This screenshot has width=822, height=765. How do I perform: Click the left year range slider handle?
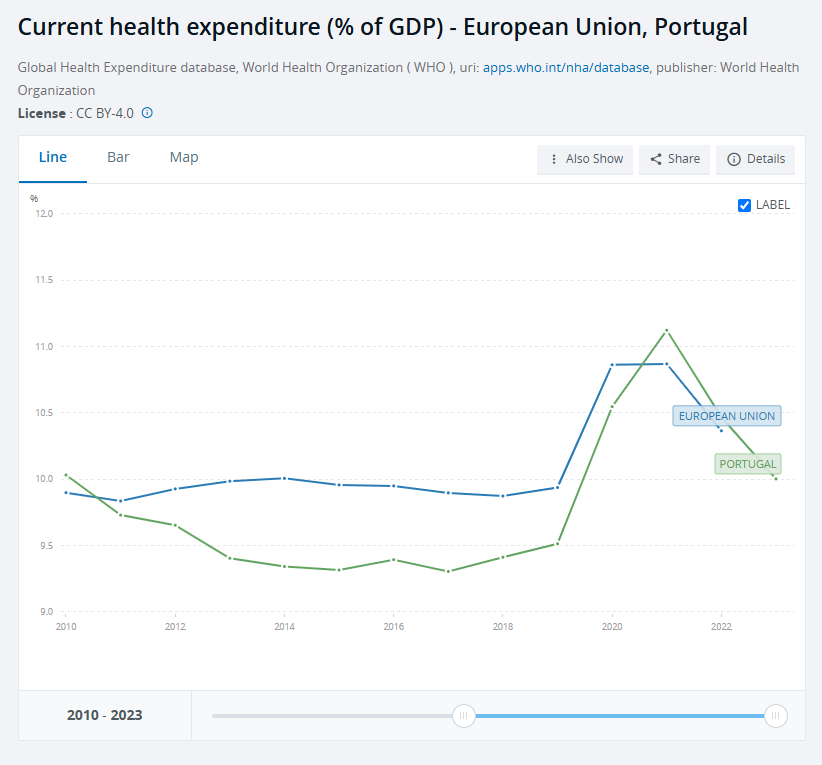point(463,715)
